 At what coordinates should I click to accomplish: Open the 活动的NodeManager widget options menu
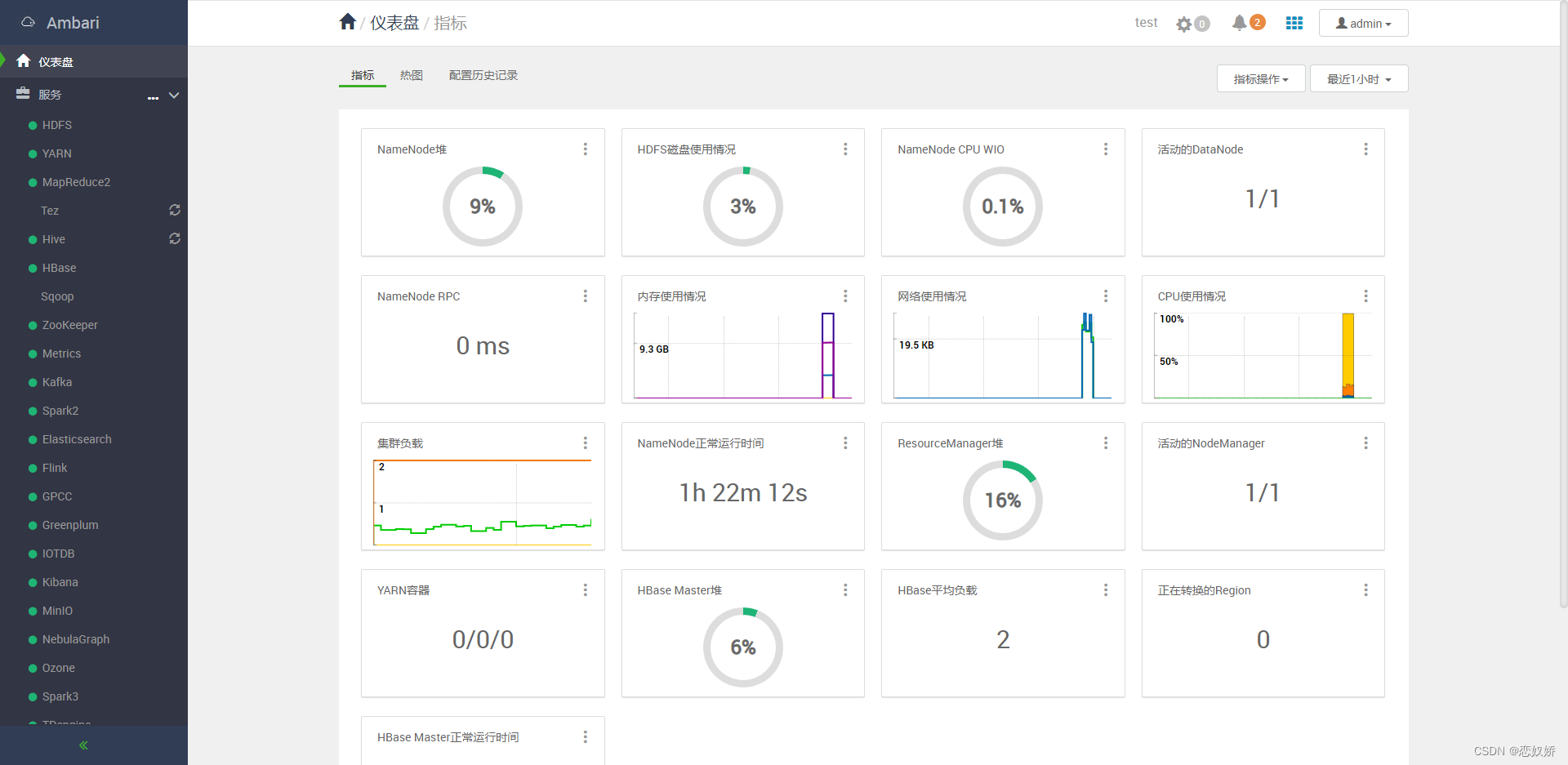coord(1365,443)
